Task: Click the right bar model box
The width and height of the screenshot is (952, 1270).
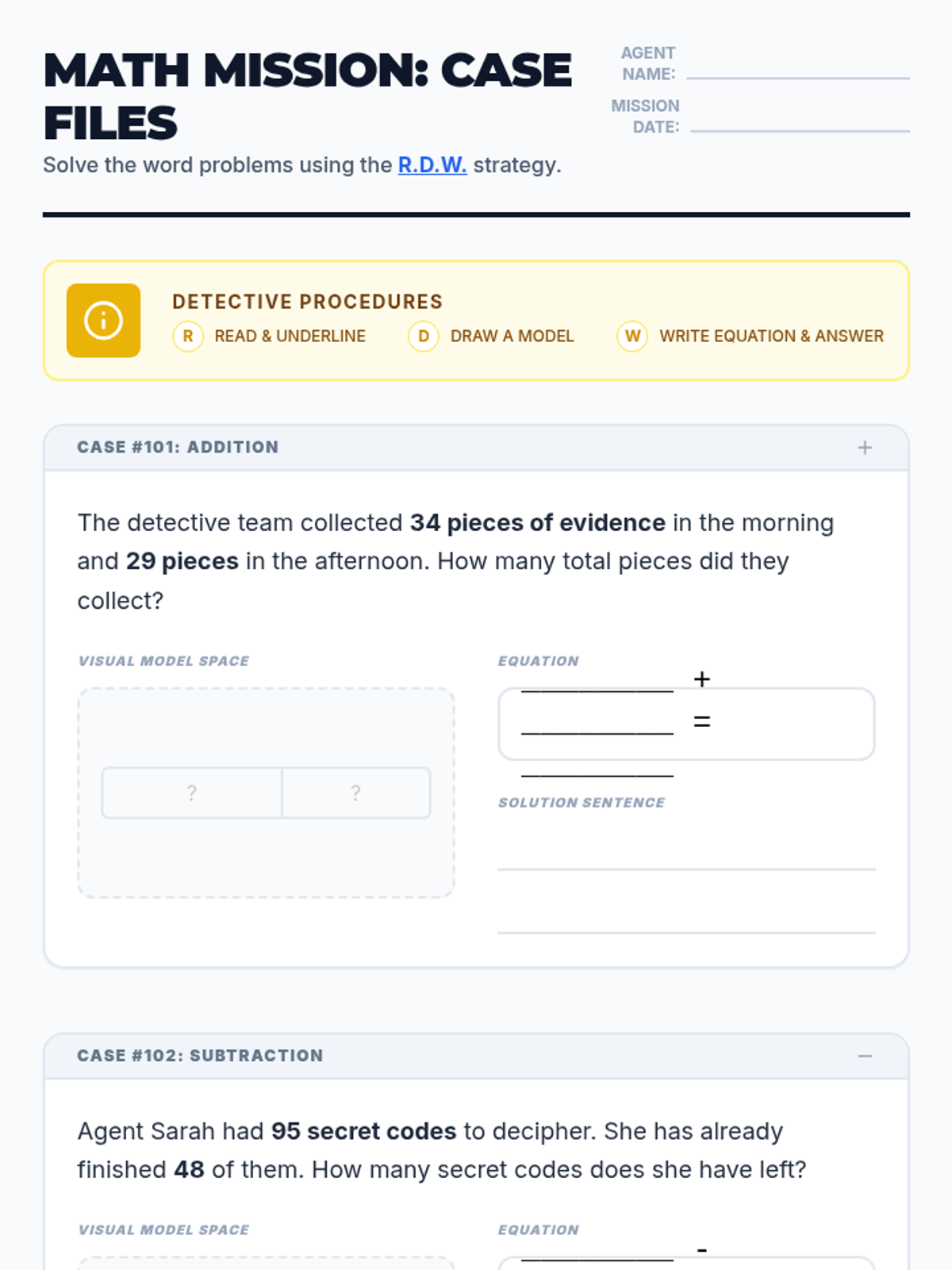Action: pos(356,792)
